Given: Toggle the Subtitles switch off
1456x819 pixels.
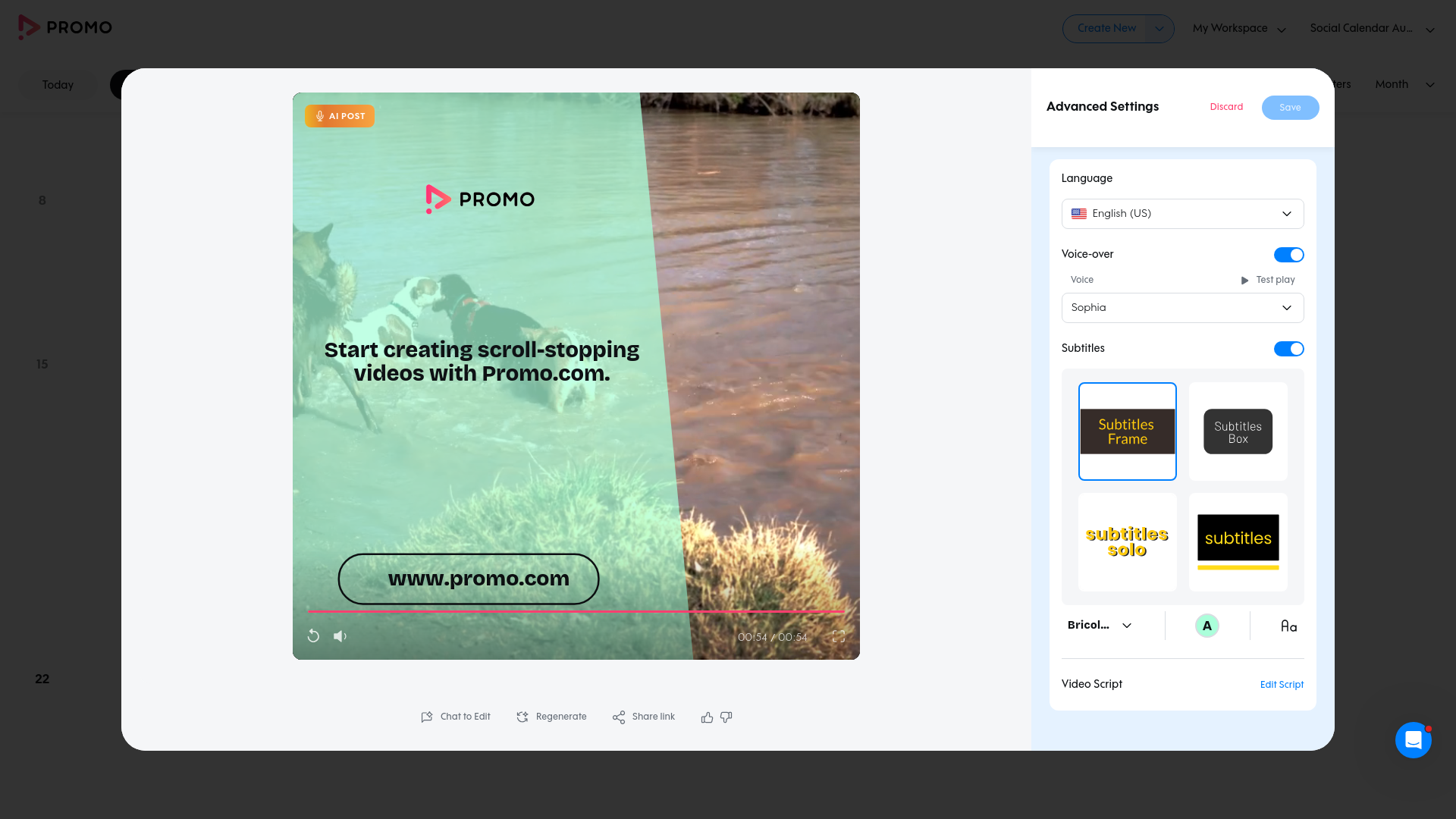Looking at the screenshot, I should tap(1289, 349).
